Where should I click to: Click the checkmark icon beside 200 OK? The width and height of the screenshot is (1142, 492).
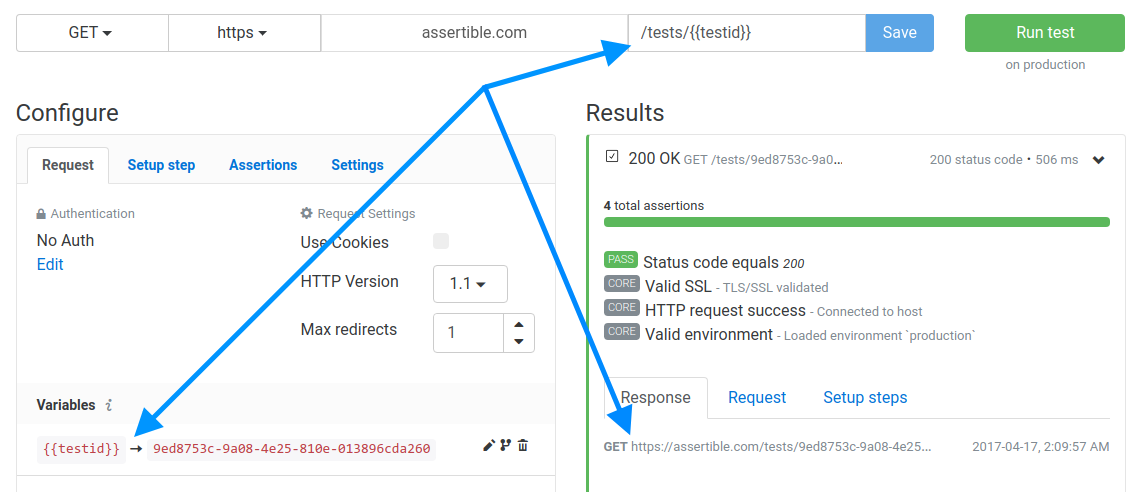[612, 156]
